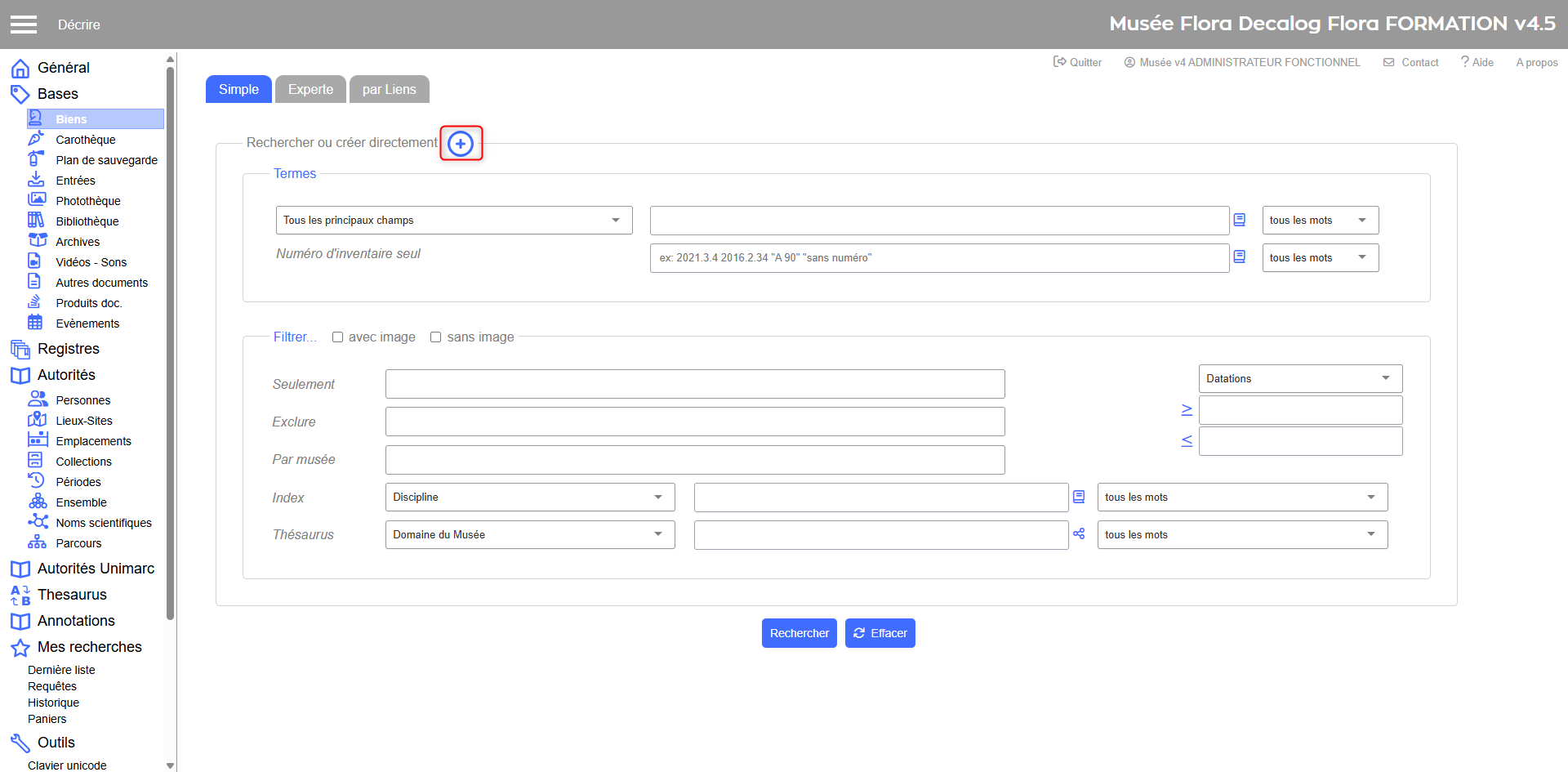Open the index list icon beside Discipline field
Image resolution: width=1568 pixels, height=772 pixels.
(x=1079, y=497)
